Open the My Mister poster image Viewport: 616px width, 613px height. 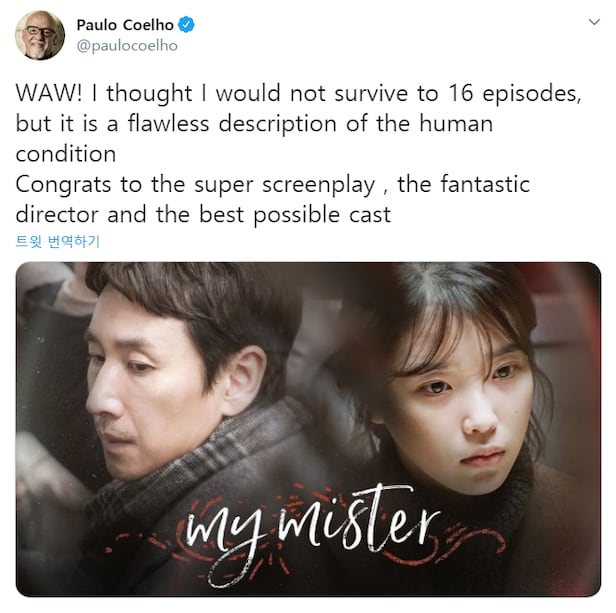click(x=308, y=429)
